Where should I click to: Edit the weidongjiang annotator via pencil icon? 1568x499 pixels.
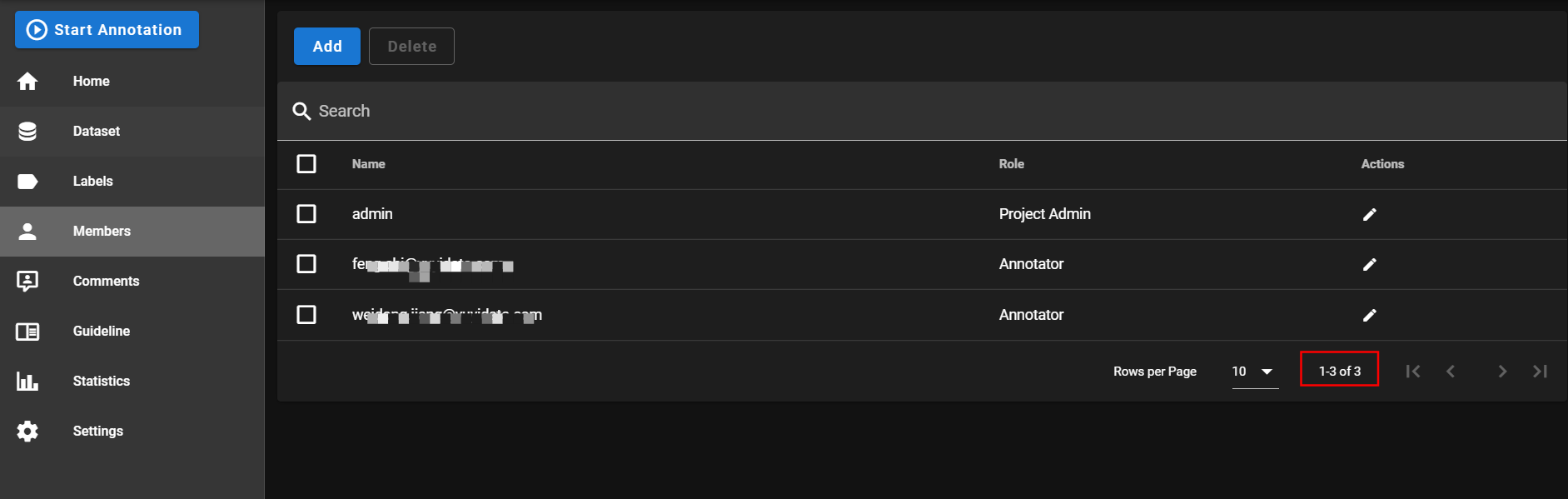pyautogui.click(x=1370, y=315)
